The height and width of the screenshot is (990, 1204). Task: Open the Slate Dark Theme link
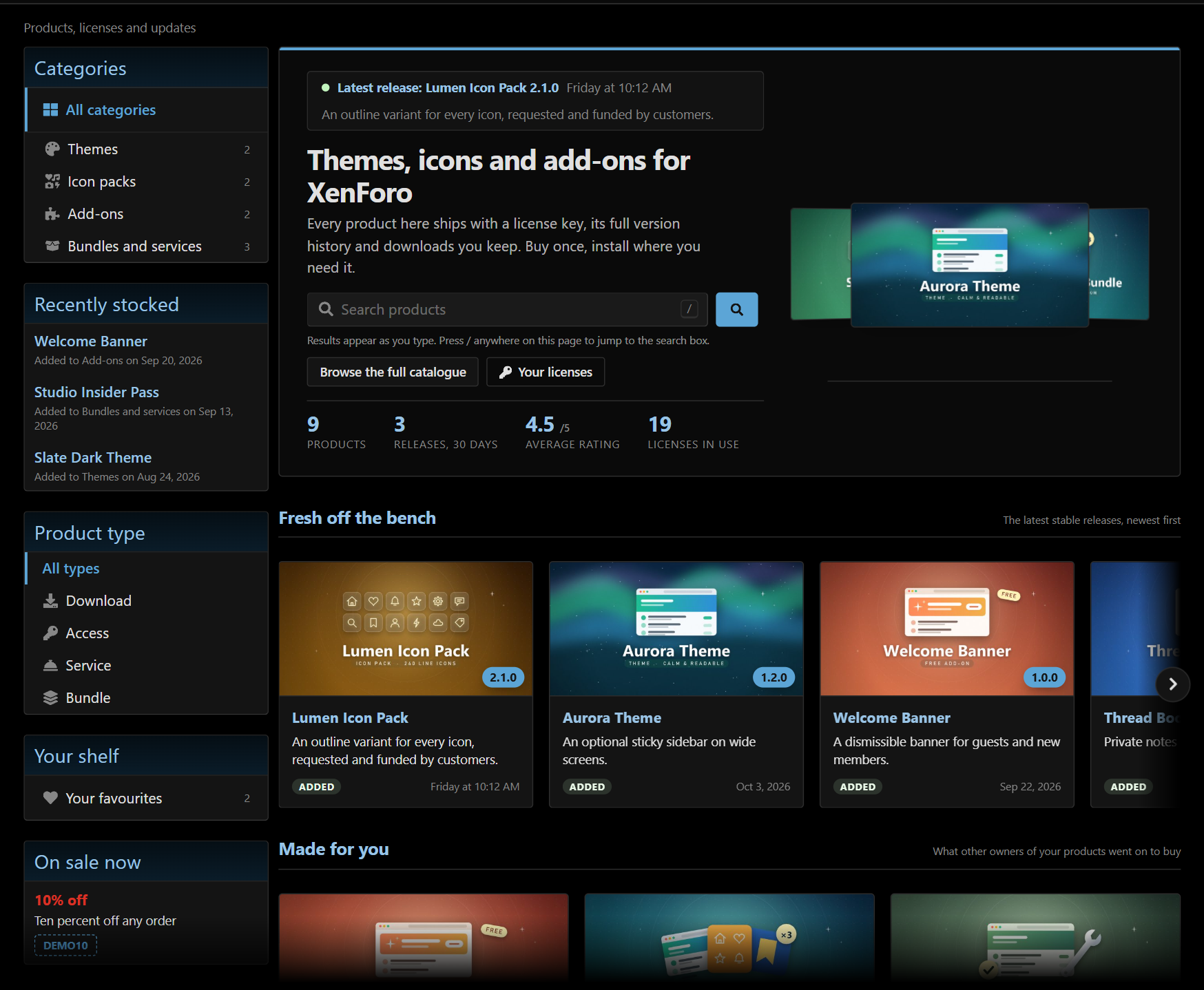click(x=93, y=458)
